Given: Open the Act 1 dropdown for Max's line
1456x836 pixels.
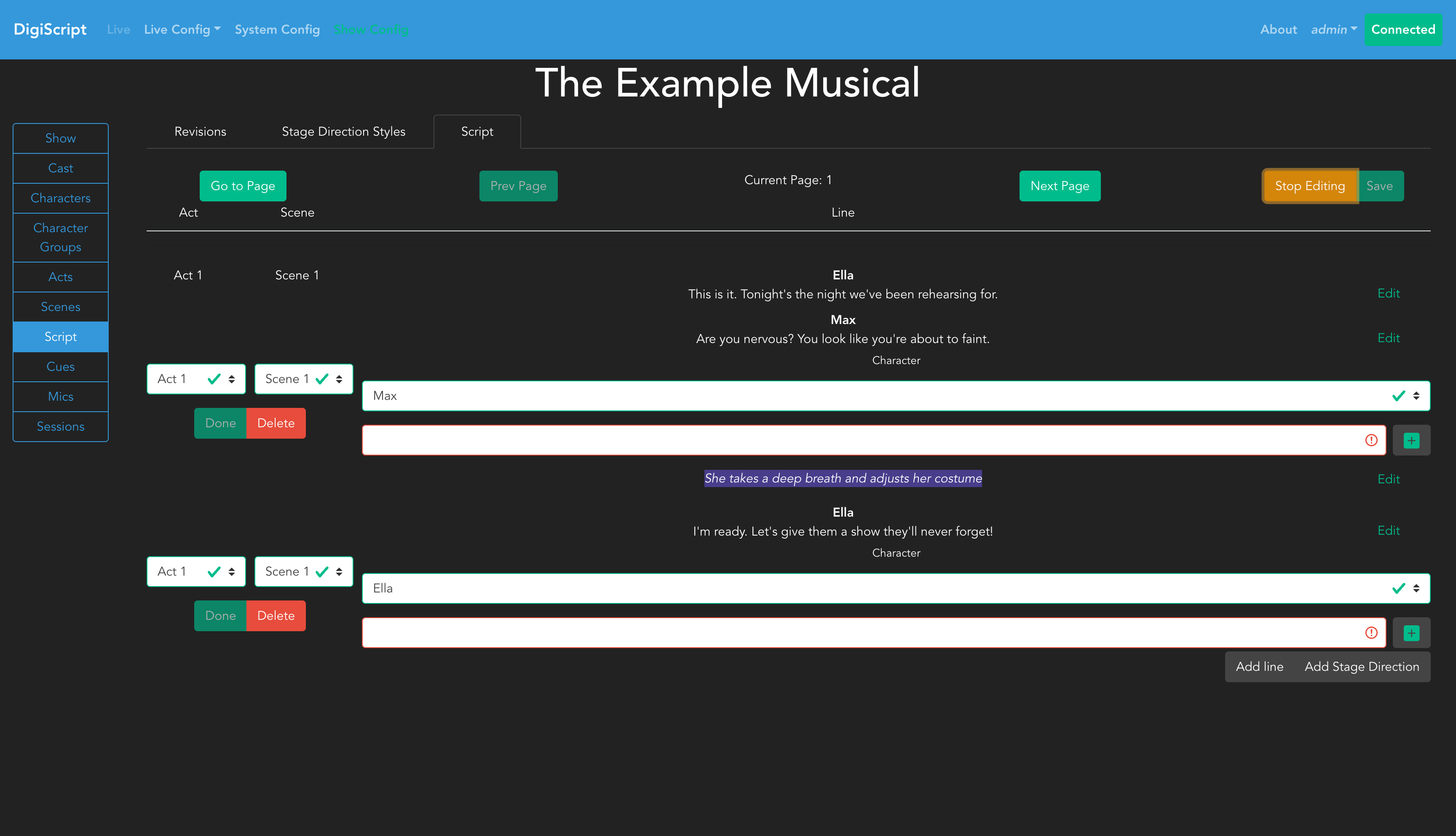Looking at the screenshot, I should [x=196, y=379].
